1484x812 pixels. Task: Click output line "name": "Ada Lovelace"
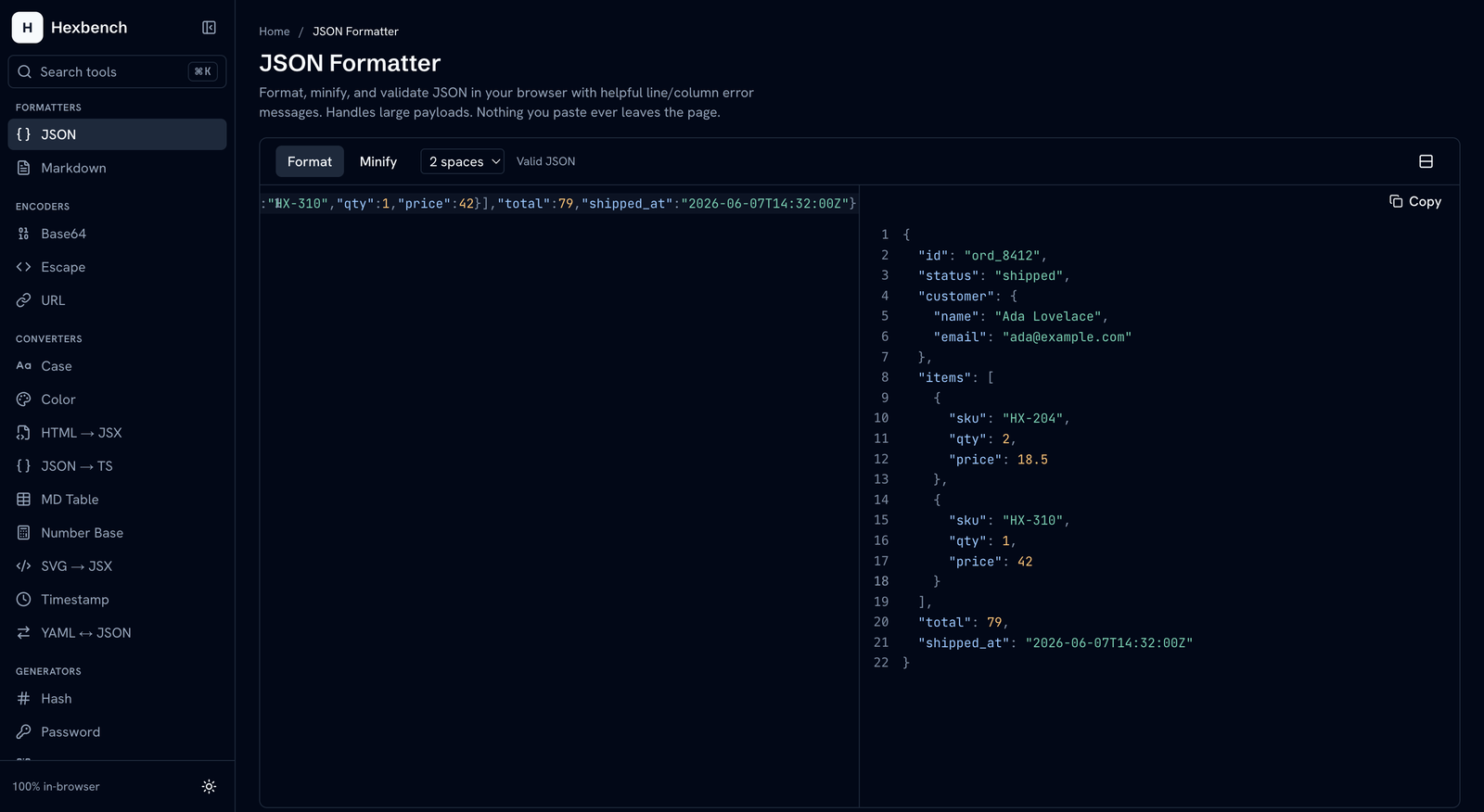point(1020,316)
